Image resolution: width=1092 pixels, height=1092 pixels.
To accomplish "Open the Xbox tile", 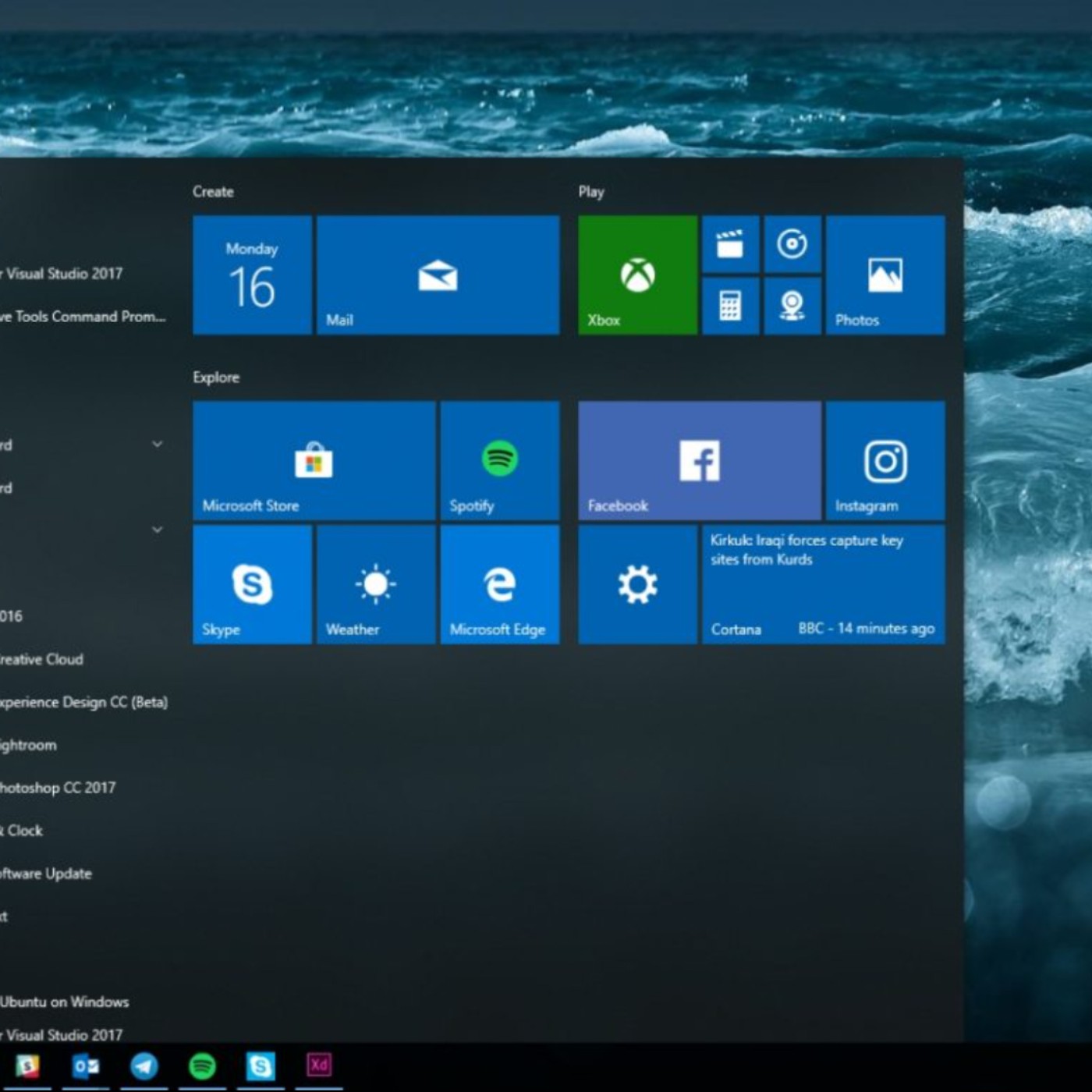I will click(637, 275).
